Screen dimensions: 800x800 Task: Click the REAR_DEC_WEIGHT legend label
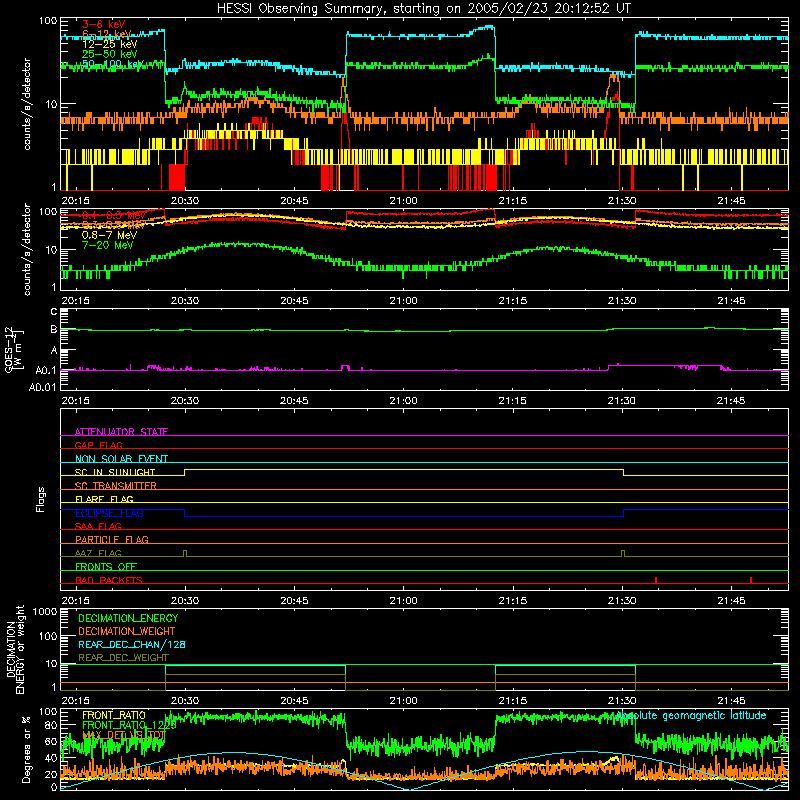pyautogui.click(x=123, y=658)
